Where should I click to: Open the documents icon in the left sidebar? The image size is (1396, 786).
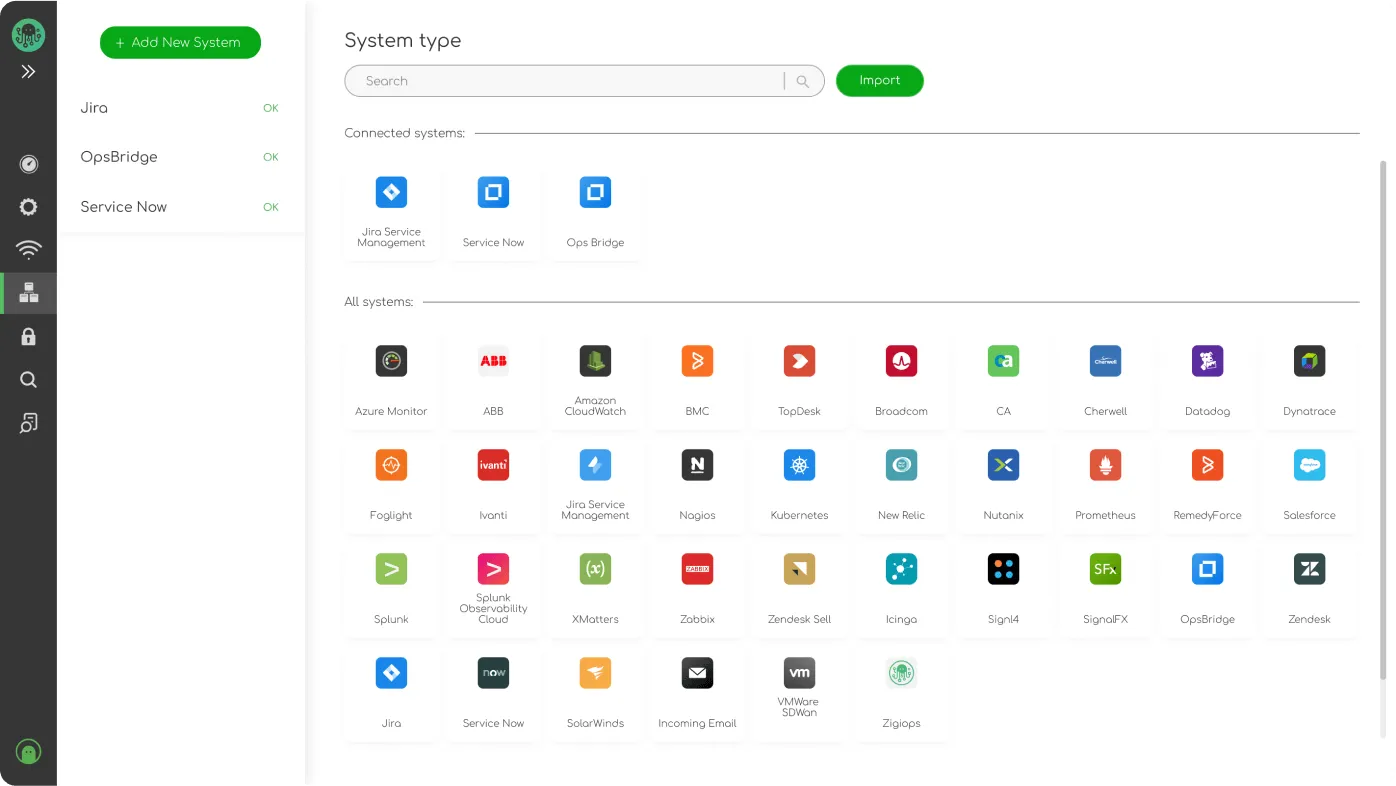coord(28,423)
